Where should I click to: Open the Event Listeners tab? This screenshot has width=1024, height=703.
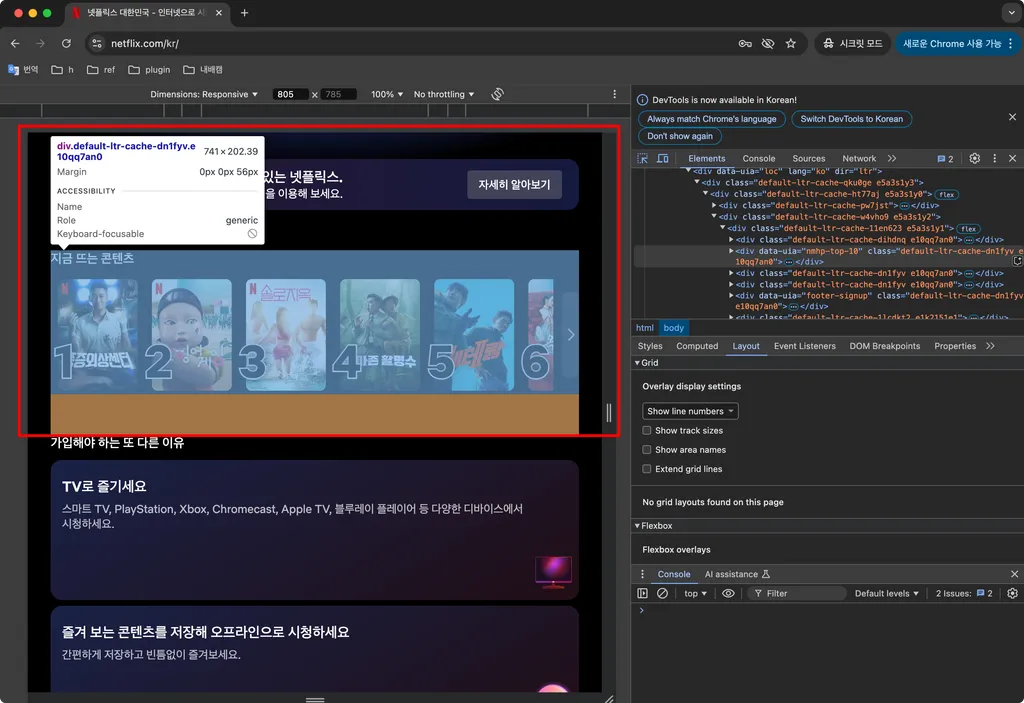click(x=805, y=346)
